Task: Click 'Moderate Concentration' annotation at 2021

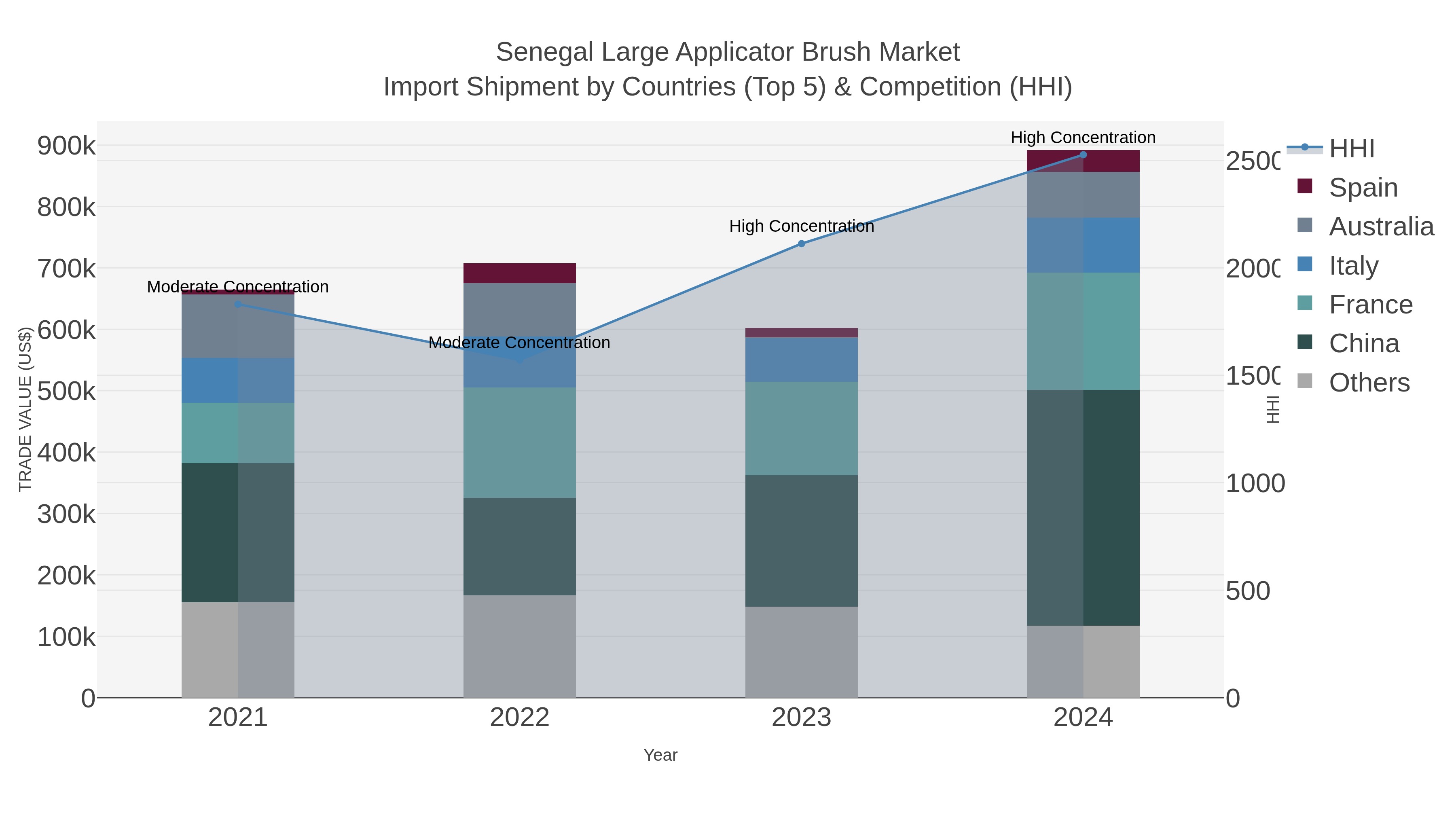Action: pyautogui.click(x=238, y=287)
